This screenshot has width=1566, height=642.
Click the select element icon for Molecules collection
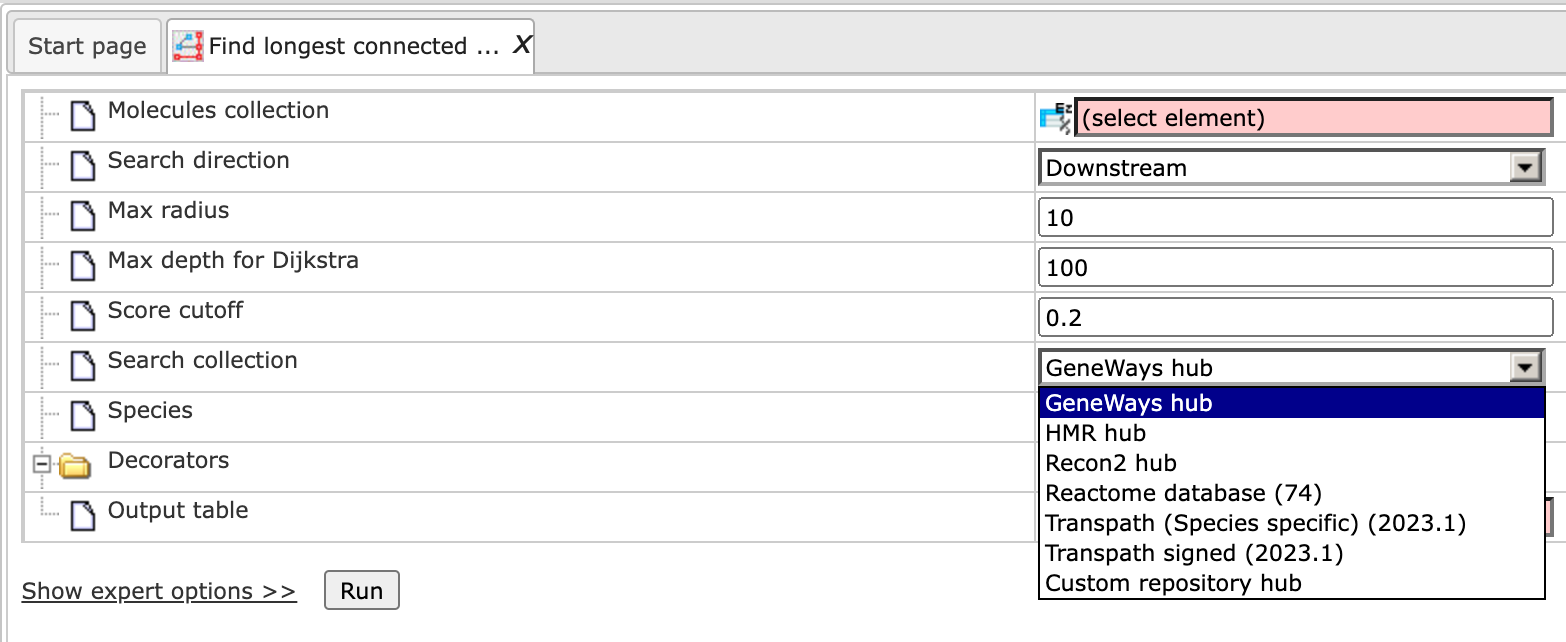(1055, 118)
